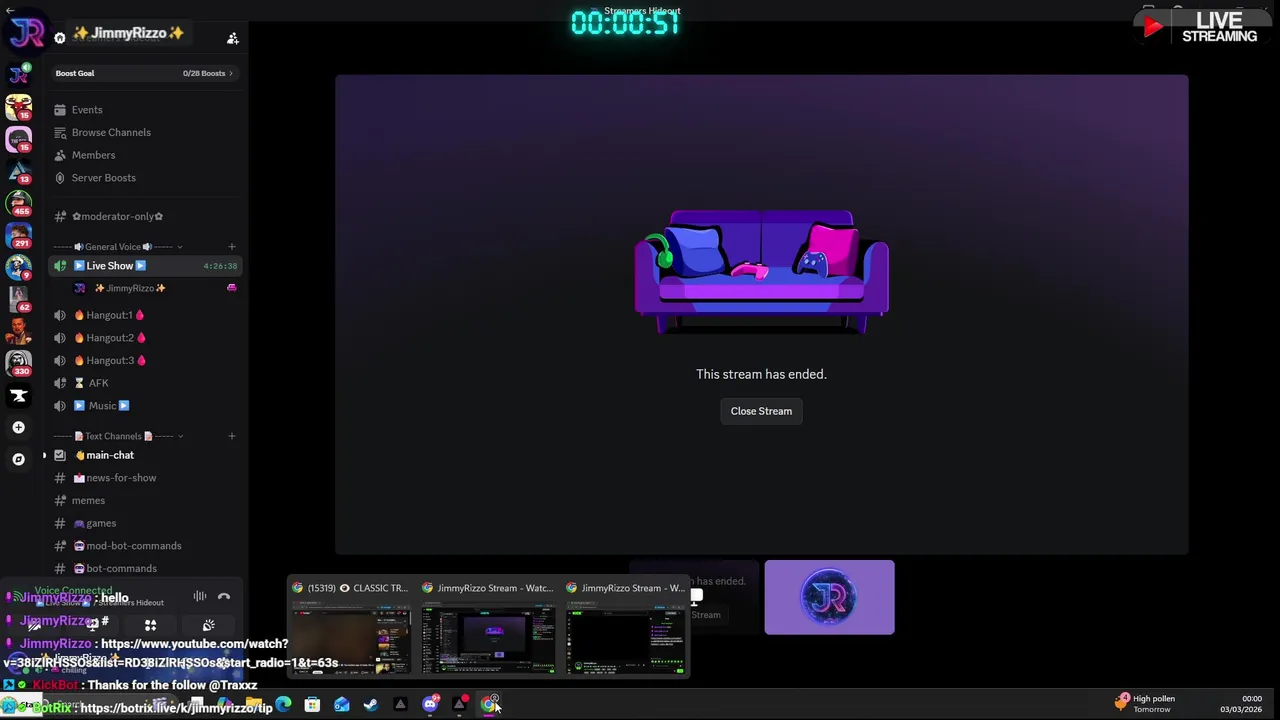The image size is (1280, 720).
Task: Click the pink live indicator beside JimmyRizzo
Action: (231, 288)
